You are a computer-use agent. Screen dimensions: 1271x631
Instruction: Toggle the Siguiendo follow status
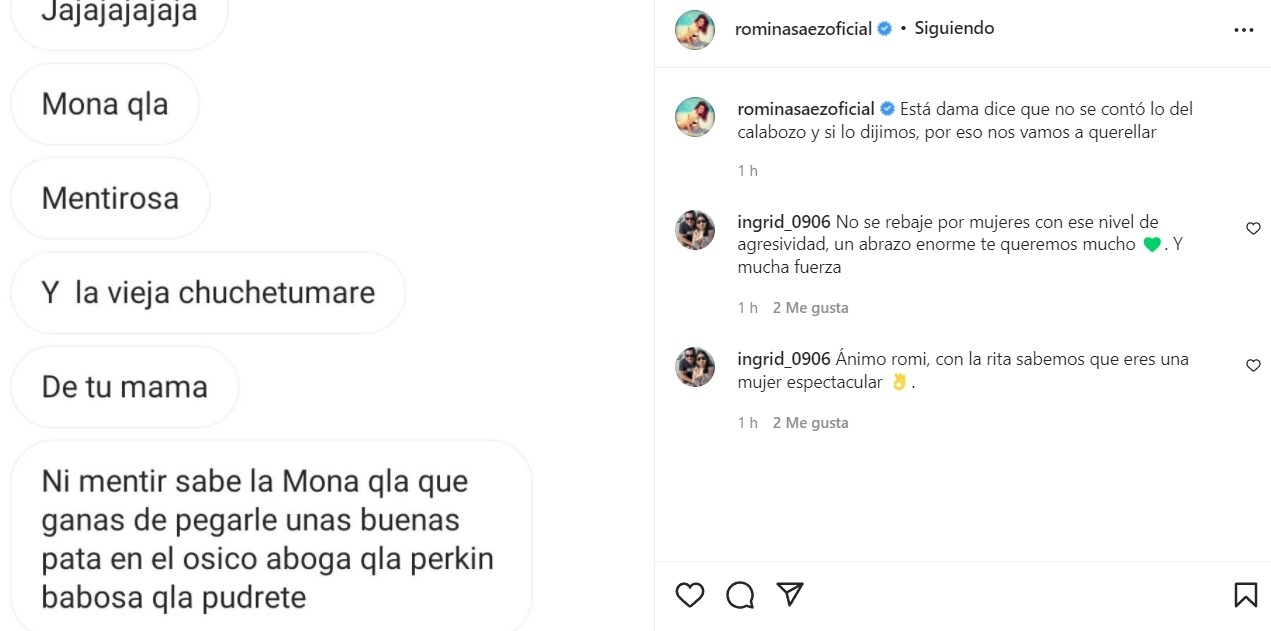[x=952, y=28]
